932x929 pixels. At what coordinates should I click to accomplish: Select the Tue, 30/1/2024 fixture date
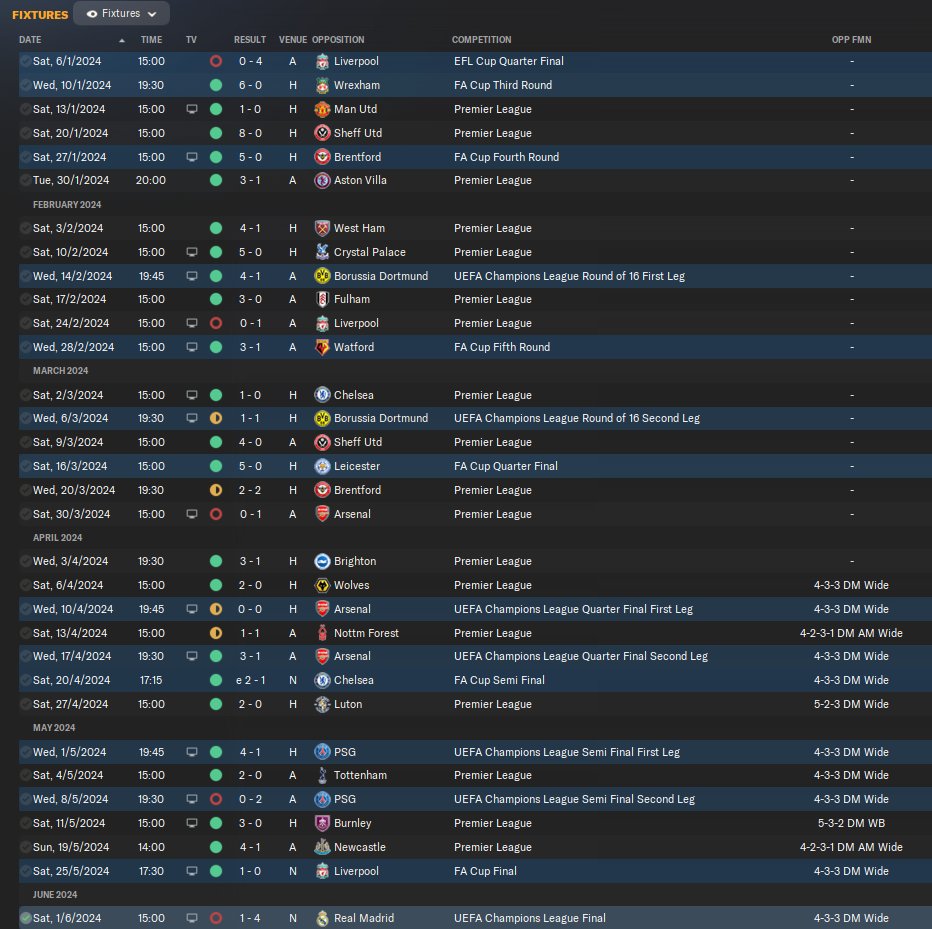(71, 180)
